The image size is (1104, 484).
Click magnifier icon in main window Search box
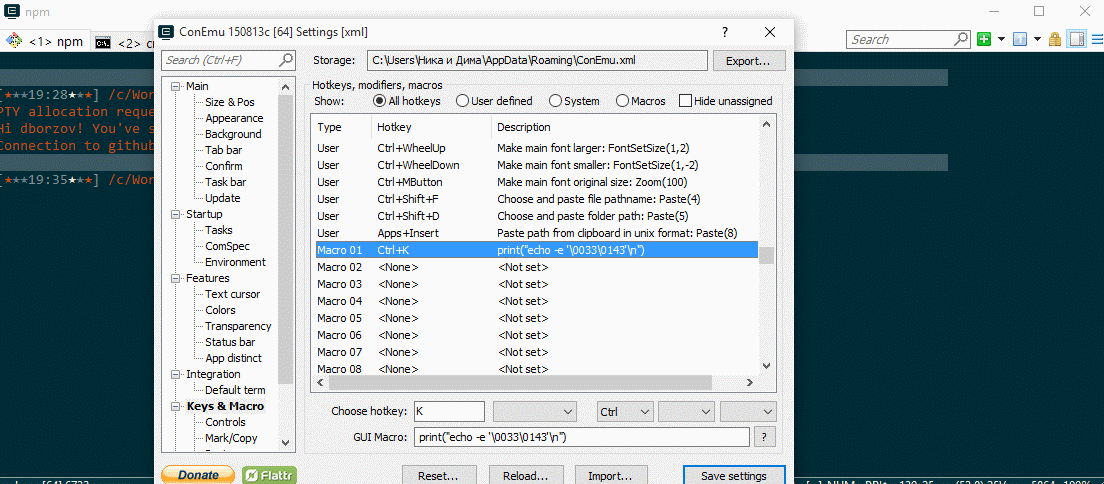pos(962,39)
